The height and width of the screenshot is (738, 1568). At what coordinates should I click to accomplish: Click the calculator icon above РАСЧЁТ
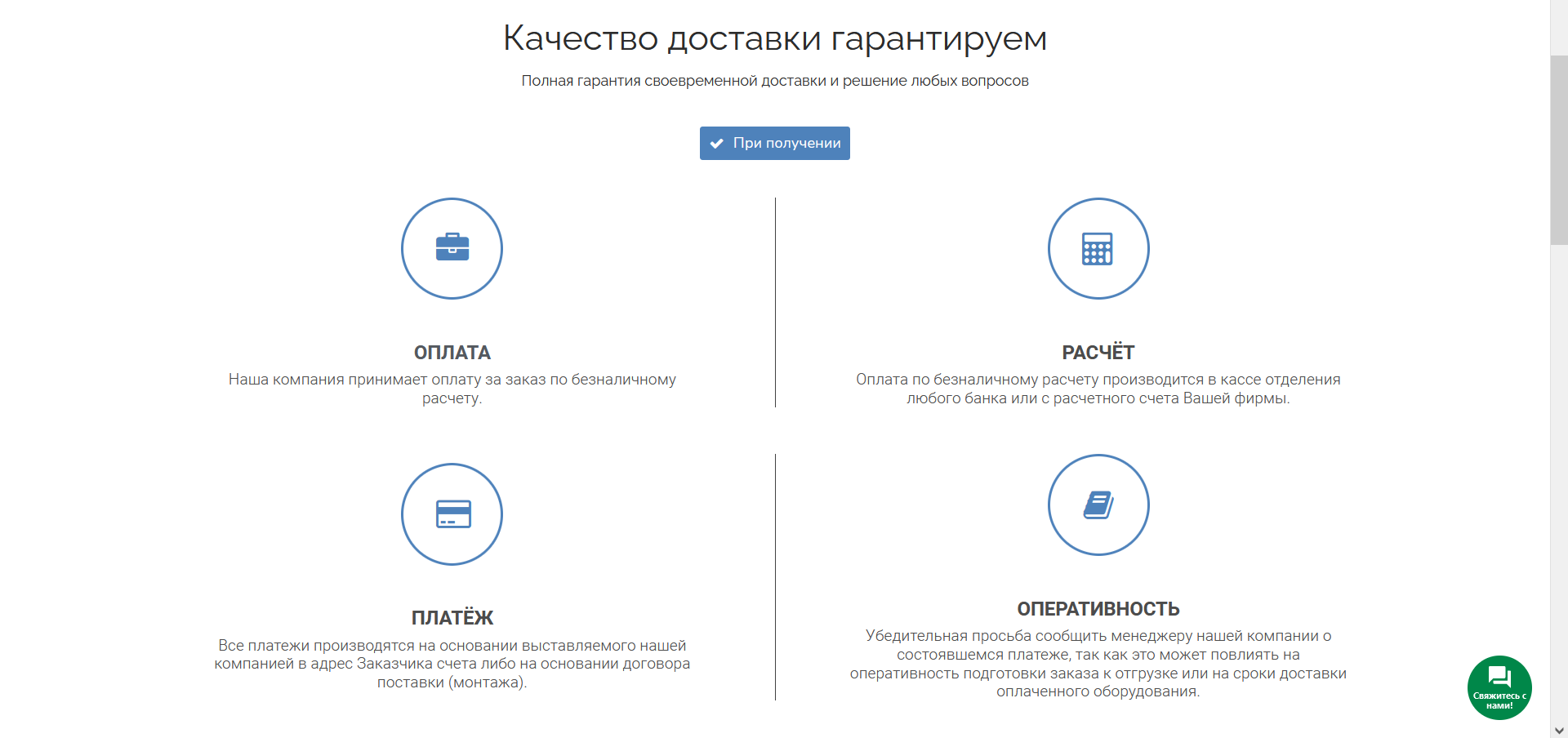tap(1098, 249)
